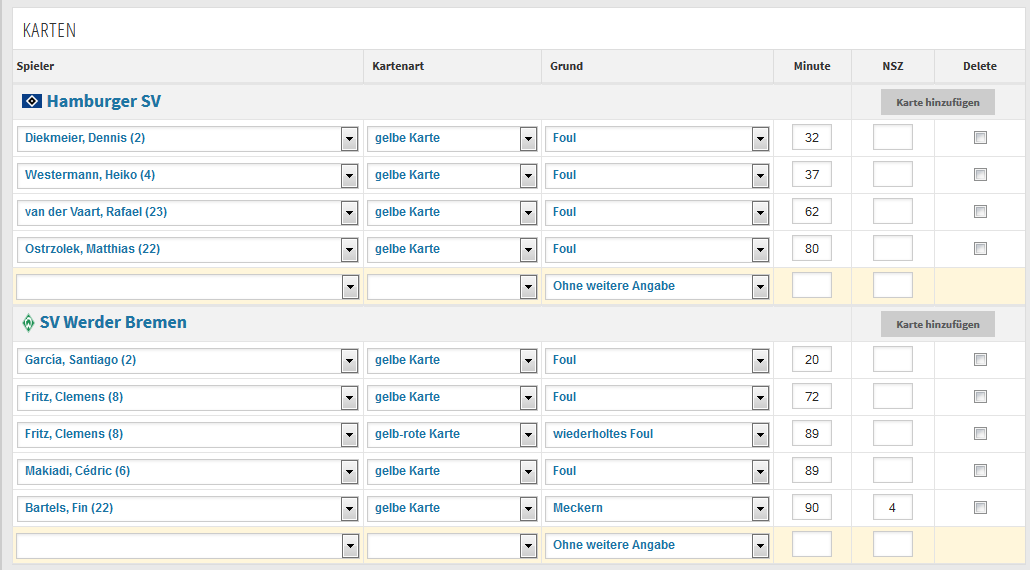Click the Minute field showing 72 for Fritz

coord(812,396)
